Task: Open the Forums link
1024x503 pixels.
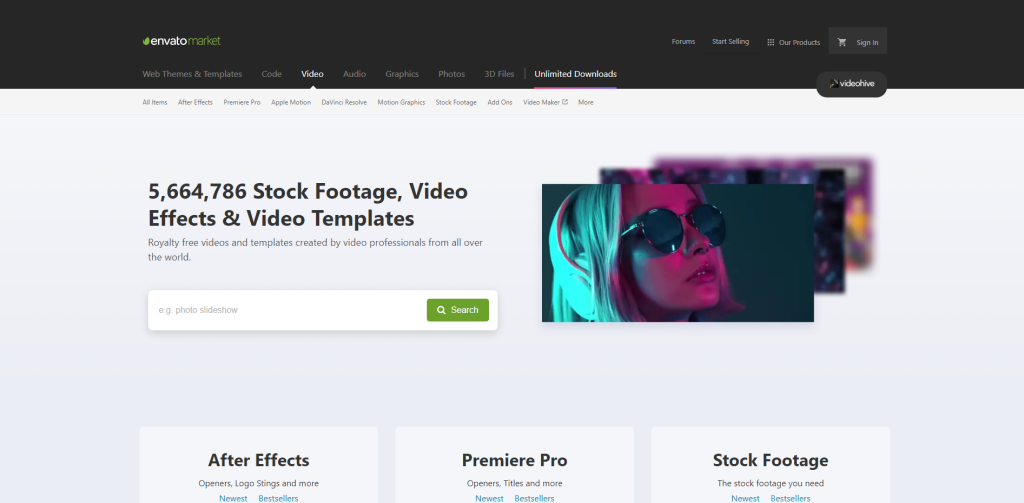Action: (683, 42)
